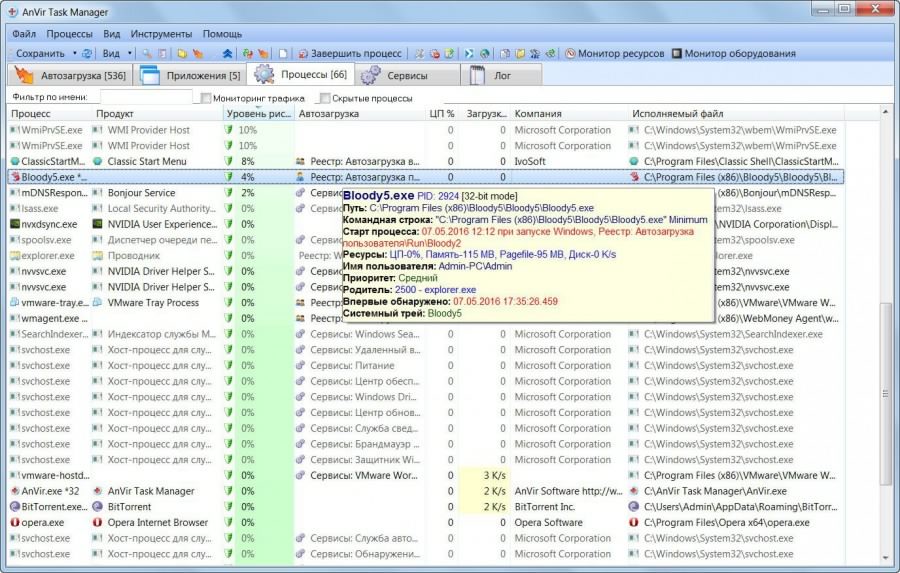The width and height of the screenshot is (900, 573).
Task: Click the blue double up-arrow toolbar icon
Action: tap(227, 53)
